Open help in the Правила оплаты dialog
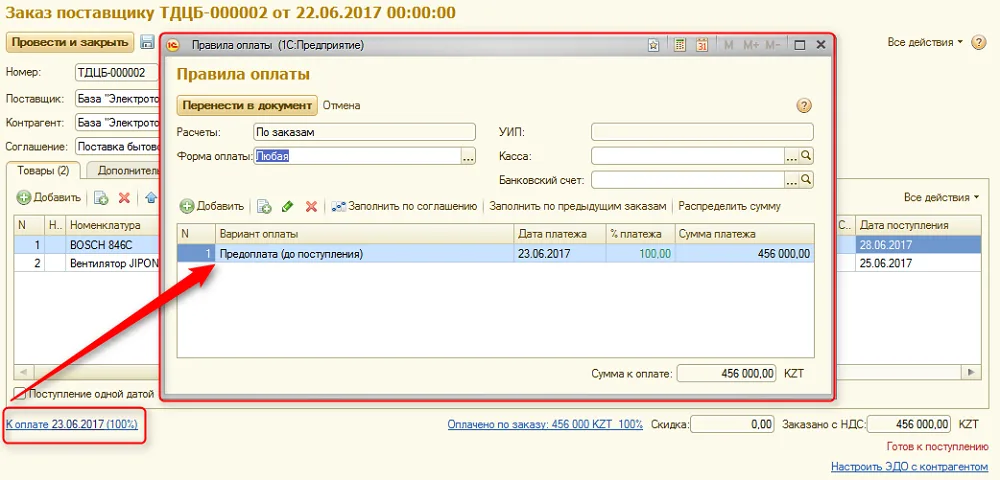Screen dimensions: 1000x480 [804, 106]
